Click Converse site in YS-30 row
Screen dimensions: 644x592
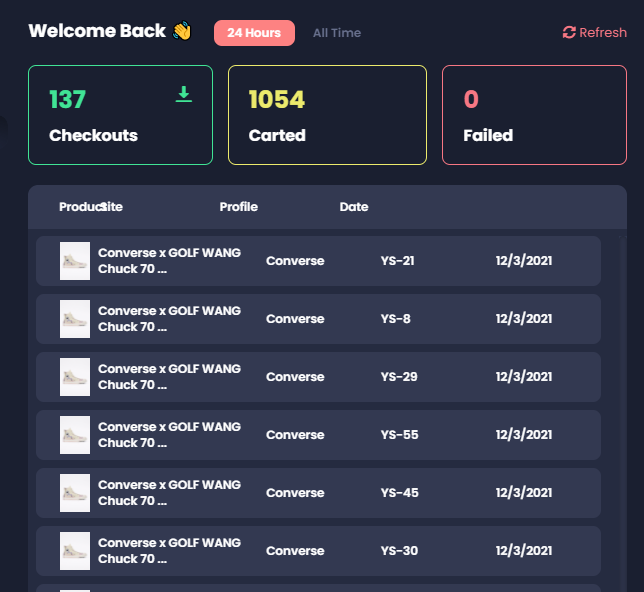[x=295, y=551]
